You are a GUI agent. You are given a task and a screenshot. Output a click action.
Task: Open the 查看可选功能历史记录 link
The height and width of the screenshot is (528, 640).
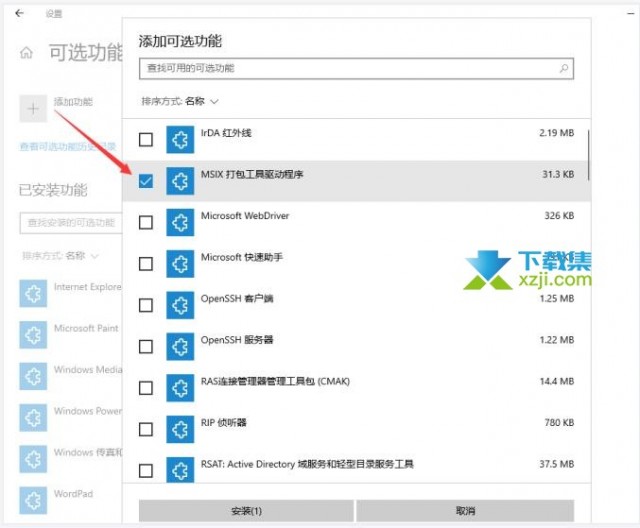(x=68, y=146)
